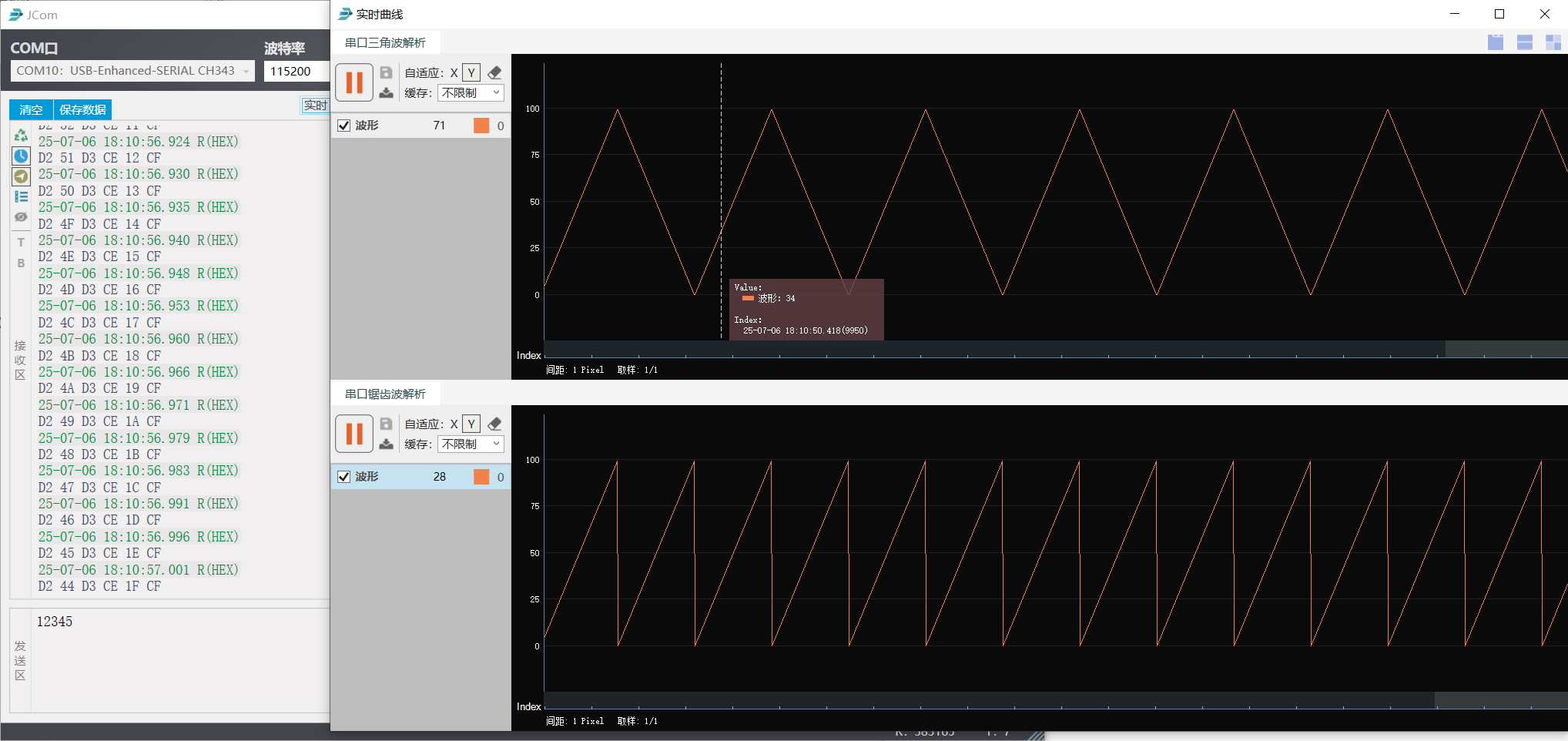Switch to stacked rows layout icon
This screenshot has width=1568, height=741.
[x=1524, y=42]
